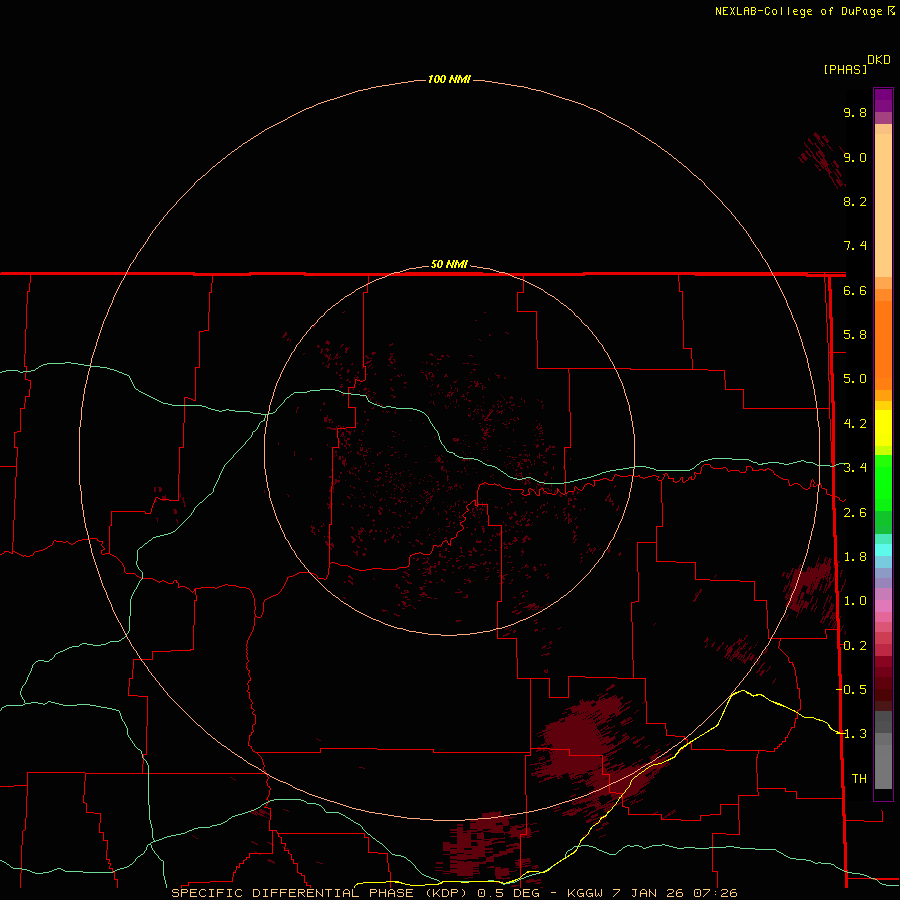Screen dimensions: 900x900
Task: Click the 0.5 DEG elevation angle text
Action: click(x=509, y=893)
